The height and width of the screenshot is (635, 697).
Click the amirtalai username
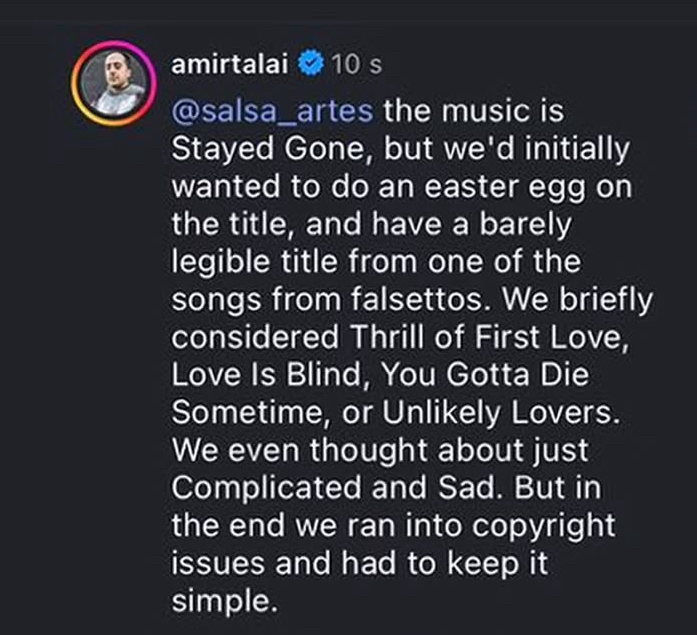coord(231,65)
